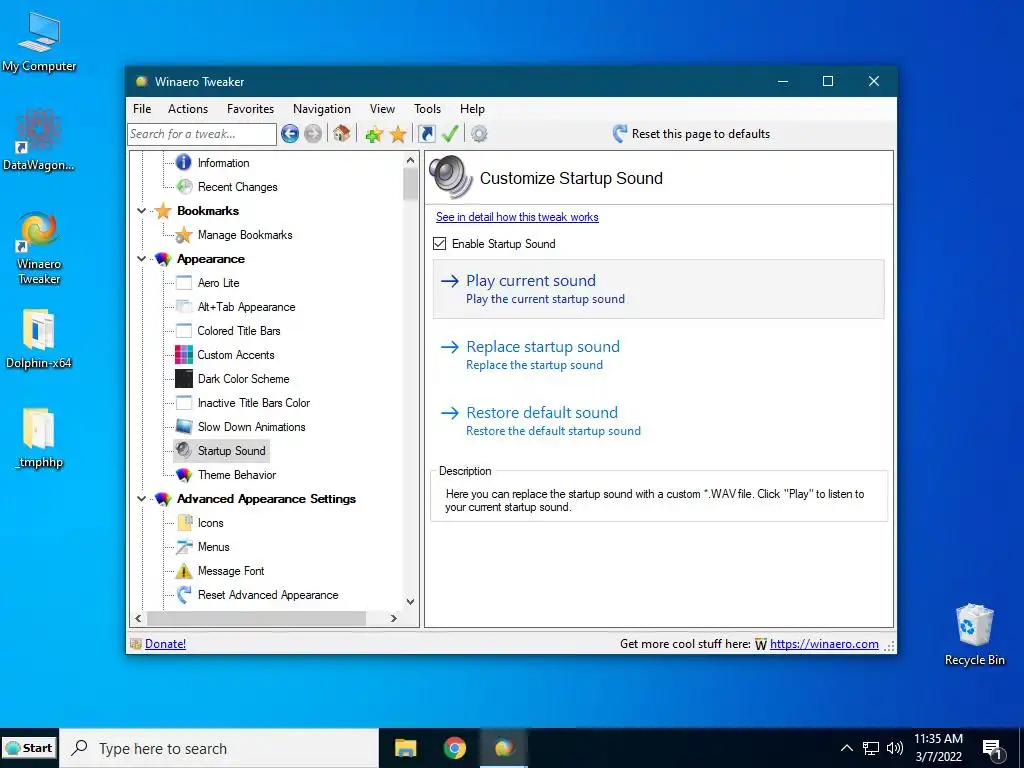Click the Theme Behavior icon
Image resolution: width=1024 pixels, height=768 pixels.
pyautogui.click(x=184, y=475)
